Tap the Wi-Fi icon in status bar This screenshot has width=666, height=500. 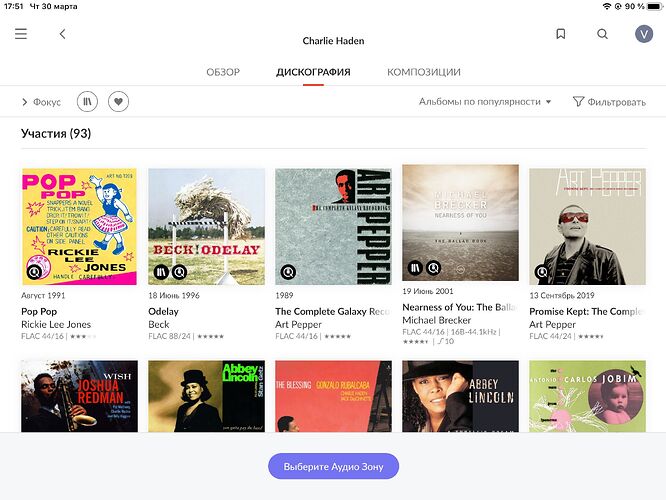pos(607,6)
